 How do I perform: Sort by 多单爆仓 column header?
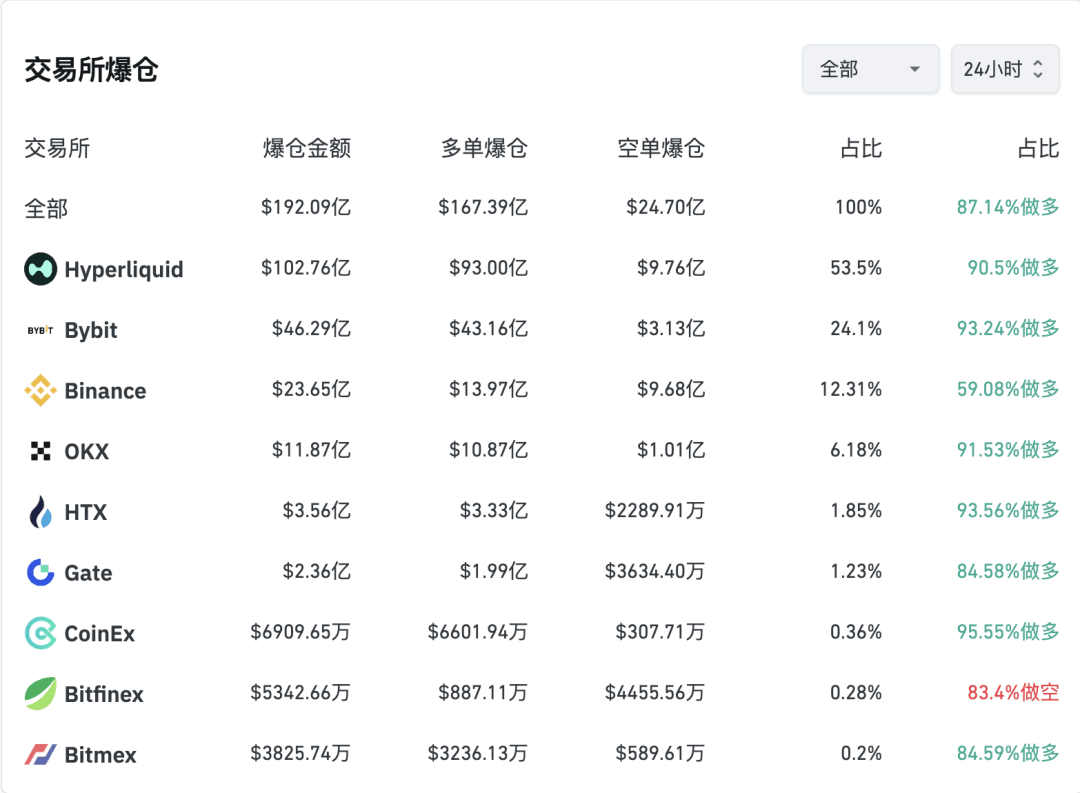click(x=484, y=149)
